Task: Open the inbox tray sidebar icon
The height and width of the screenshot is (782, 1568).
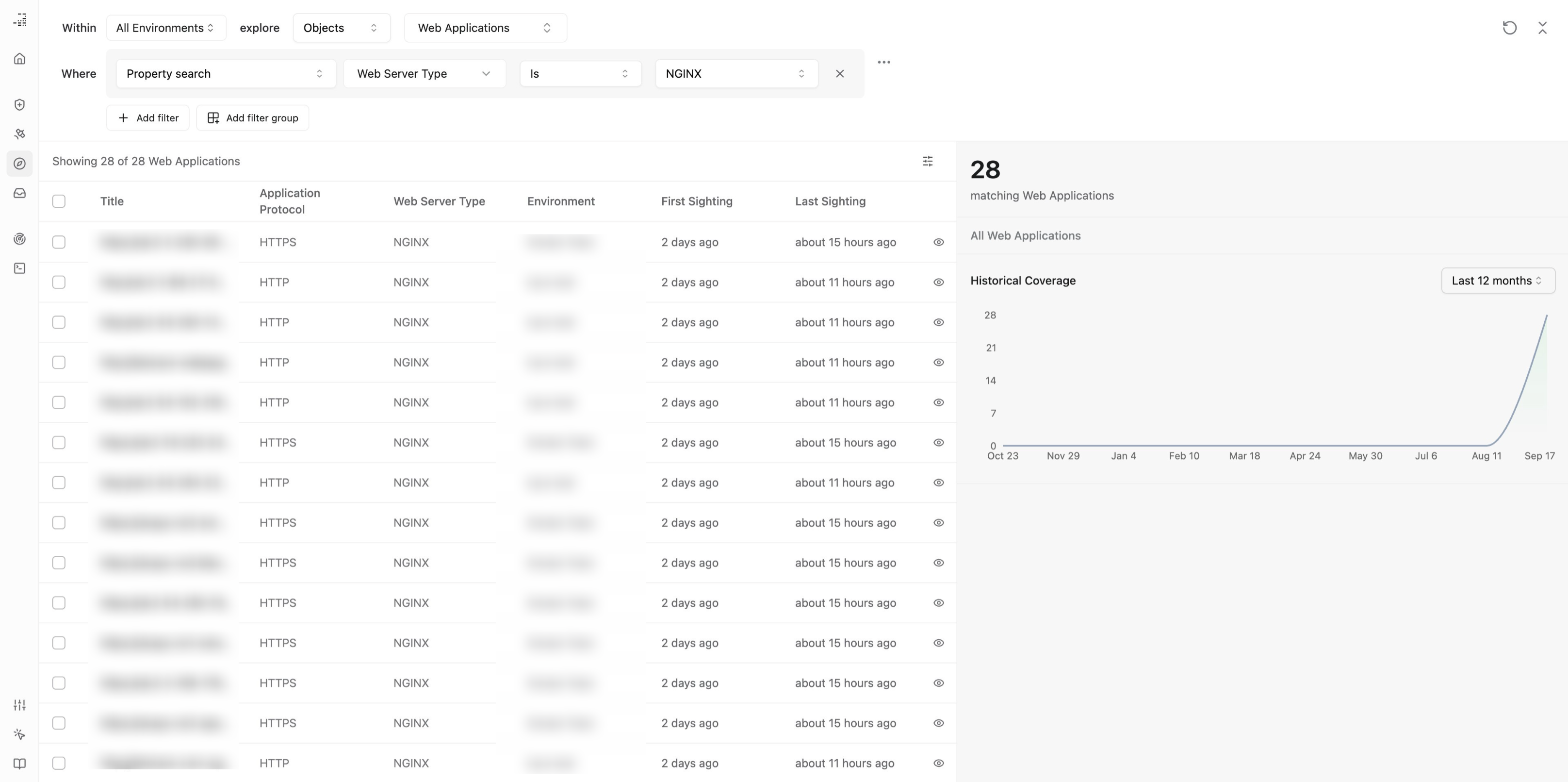Action: click(19, 193)
